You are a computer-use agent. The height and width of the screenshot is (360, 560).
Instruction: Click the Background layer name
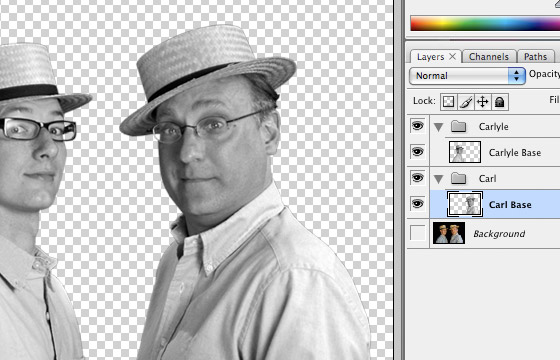pyautogui.click(x=499, y=234)
